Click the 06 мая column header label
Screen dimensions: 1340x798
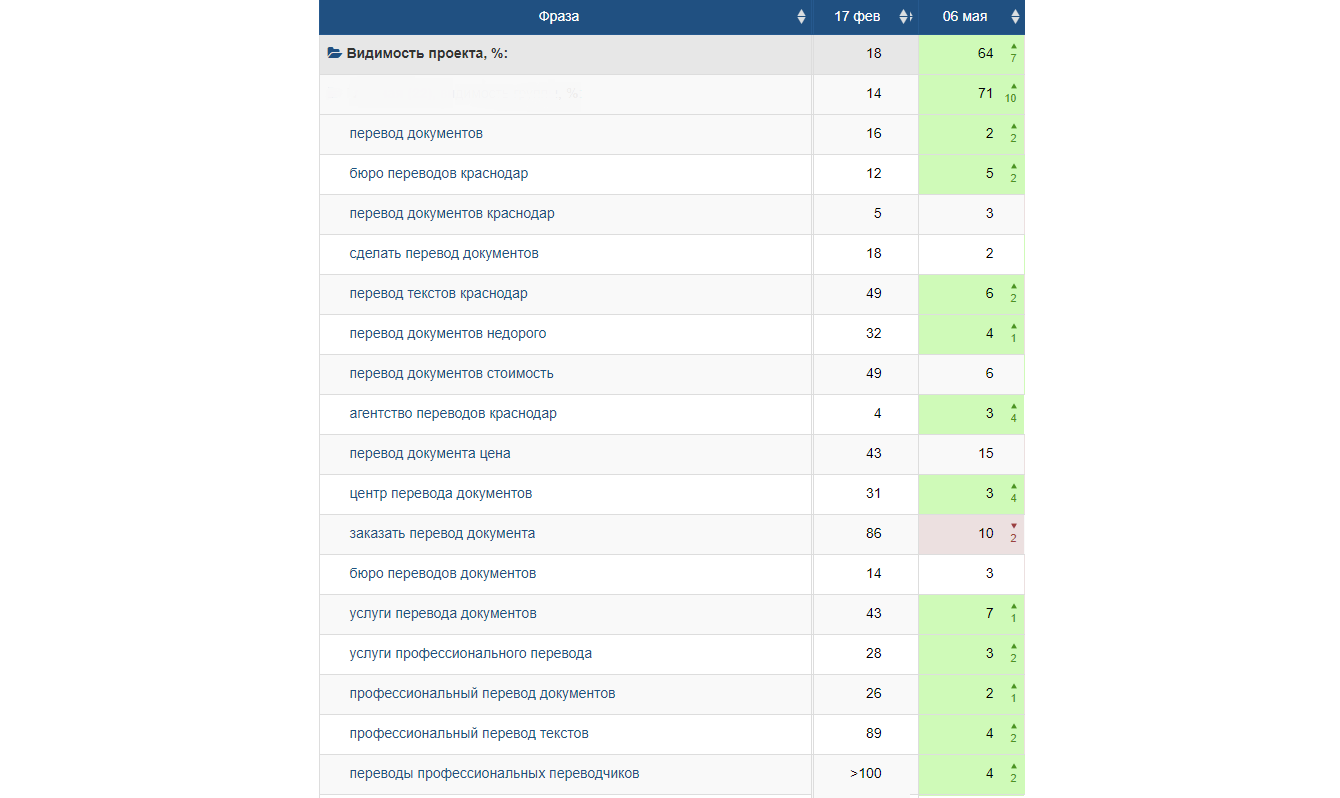(x=965, y=17)
